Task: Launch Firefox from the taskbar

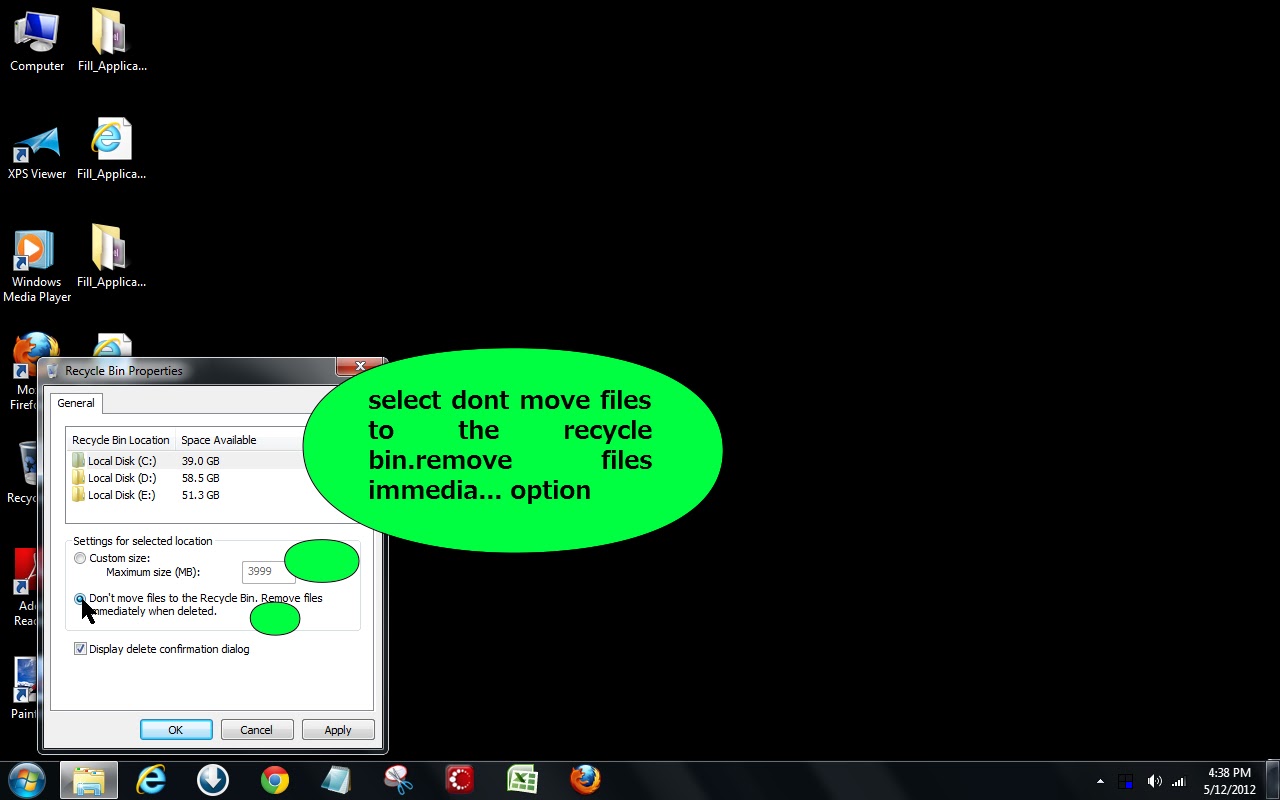Action: coord(584,779)
